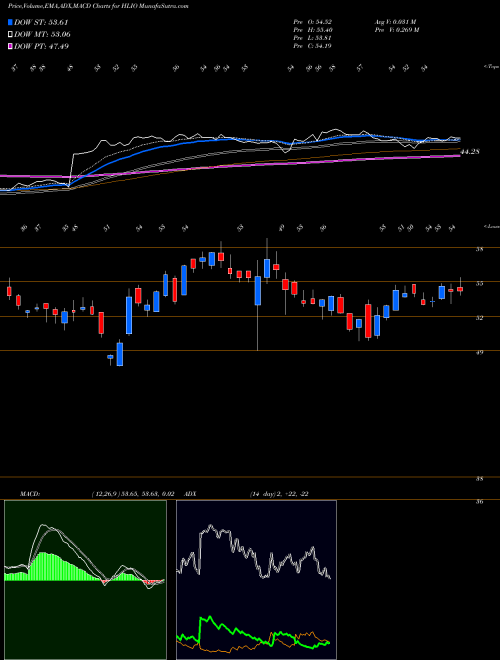Click the 58 price axis label
This screenshot has height=660, width=500.
pos(479,249)
